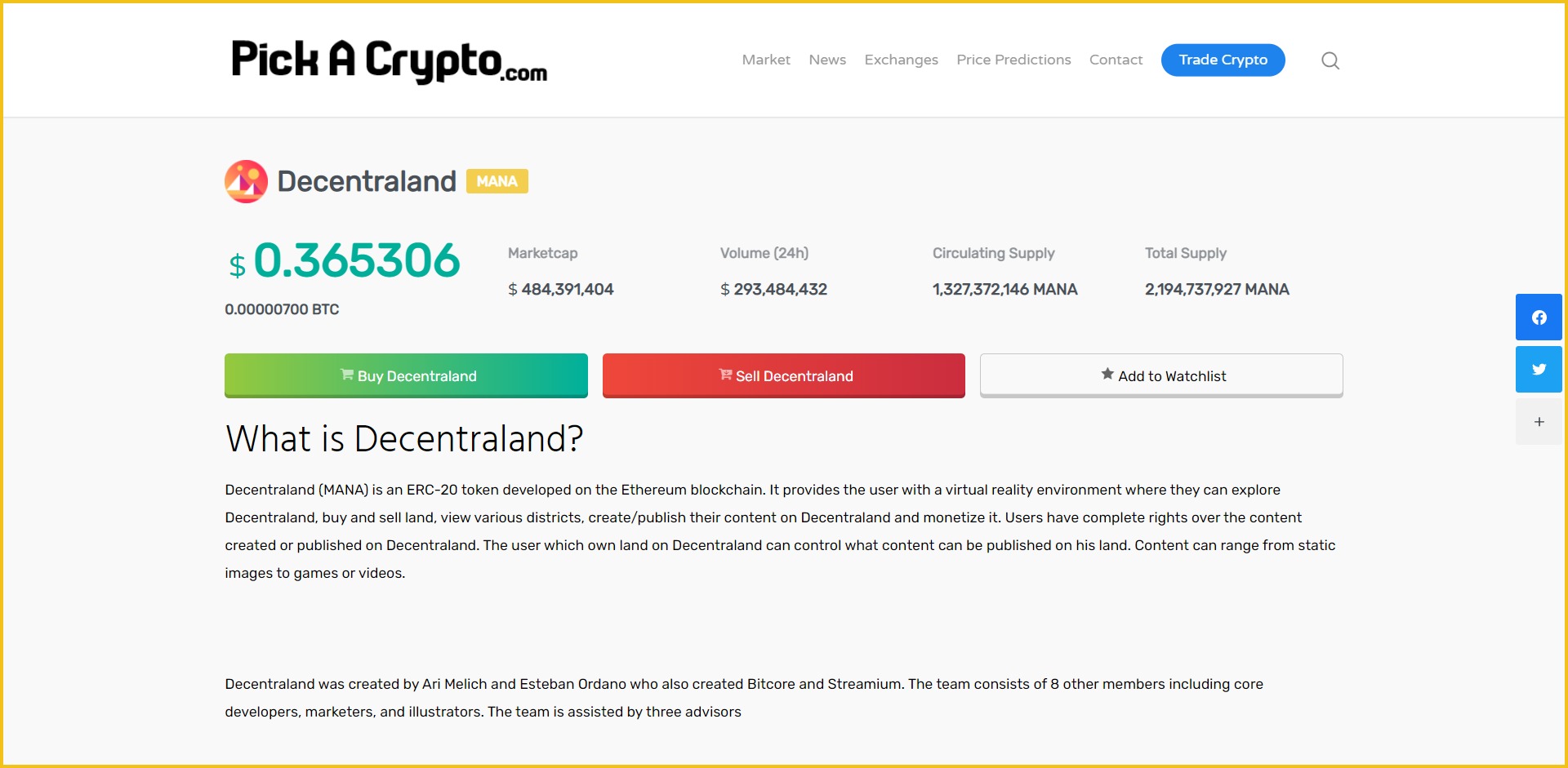Expand more sharing options with the plus icon
This screenshot has height=768, width=1568.
1539,422
